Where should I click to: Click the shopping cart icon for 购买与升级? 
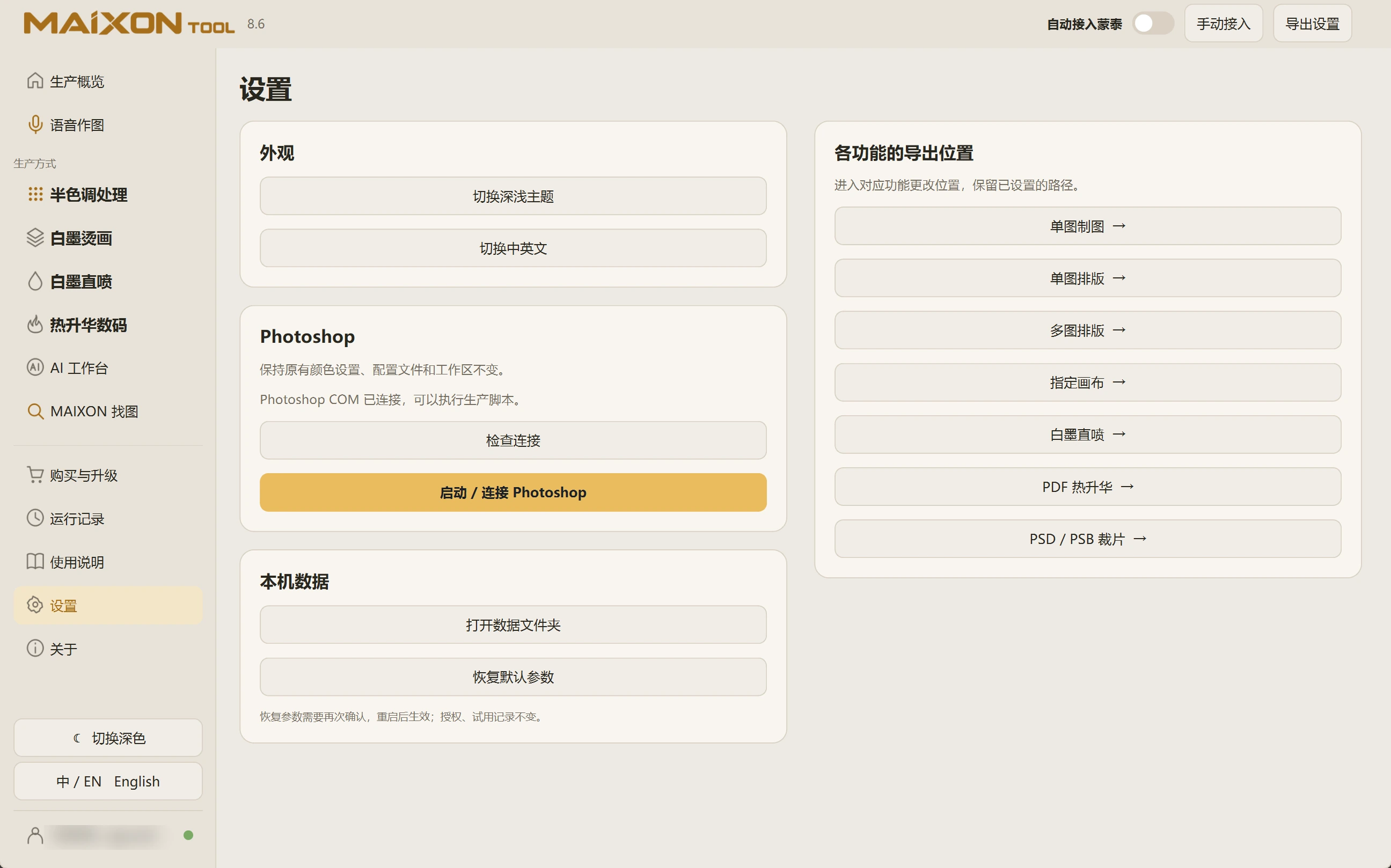click(x=35, y=475)
